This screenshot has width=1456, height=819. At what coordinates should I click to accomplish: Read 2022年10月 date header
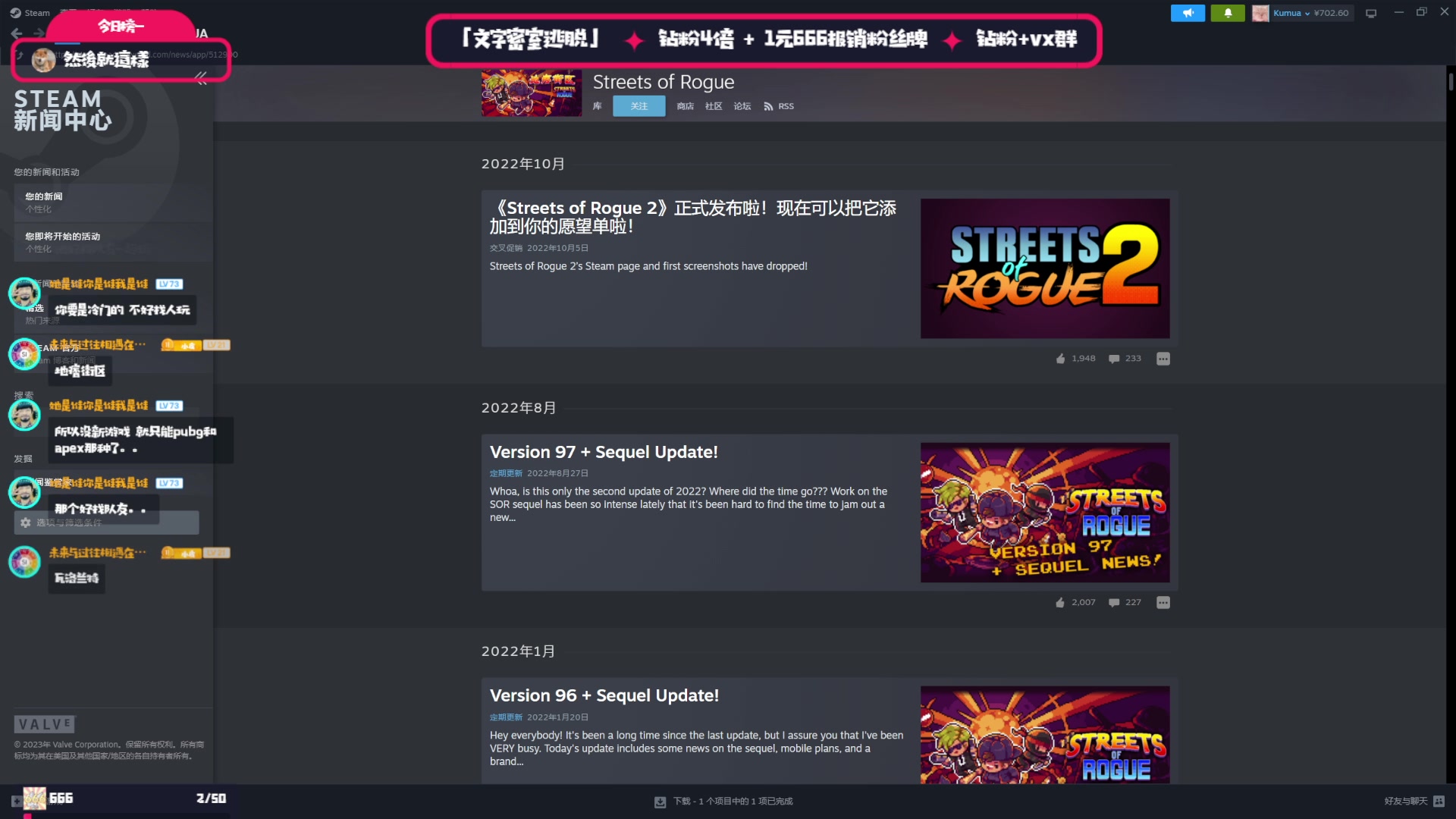click(523, 164)
